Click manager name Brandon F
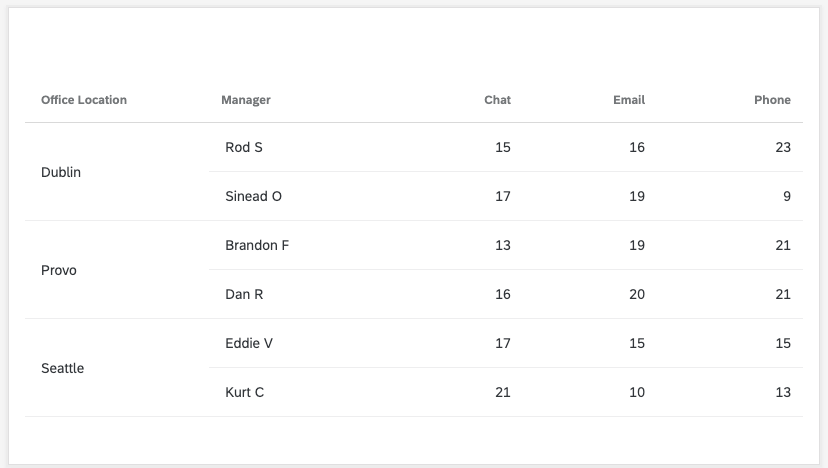 click(257, 245)
